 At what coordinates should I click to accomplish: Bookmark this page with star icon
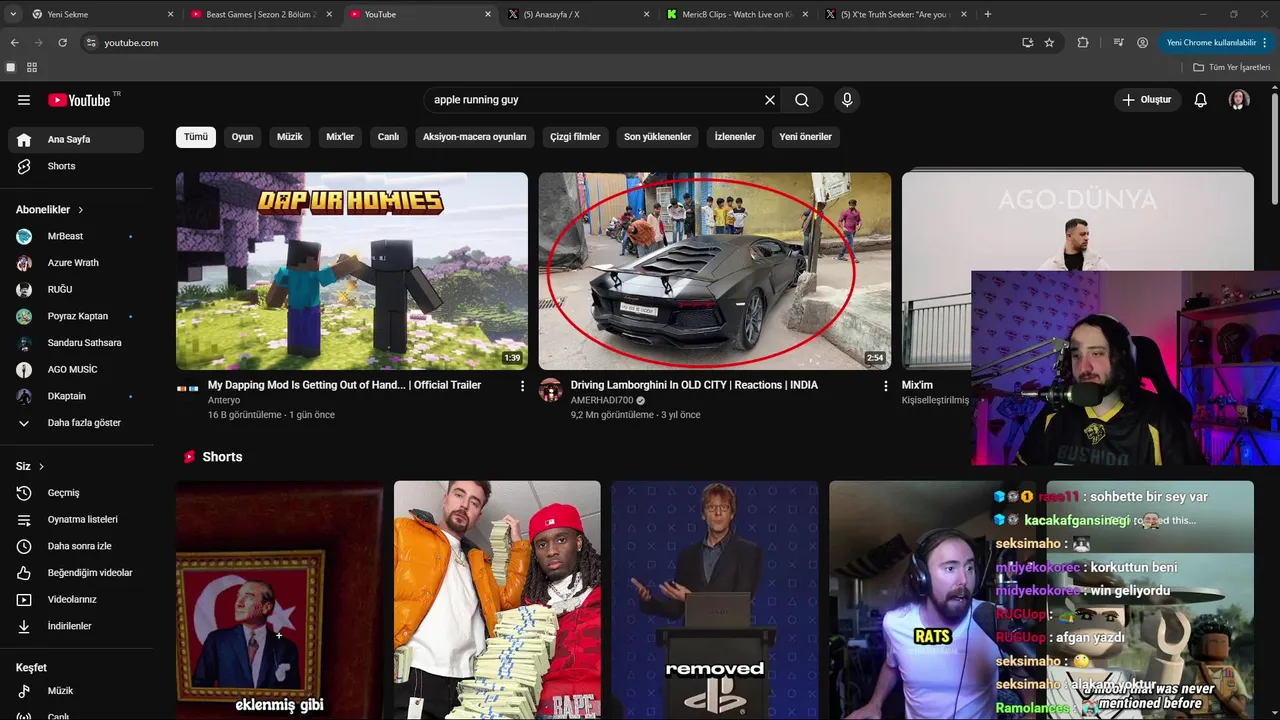1049,43
